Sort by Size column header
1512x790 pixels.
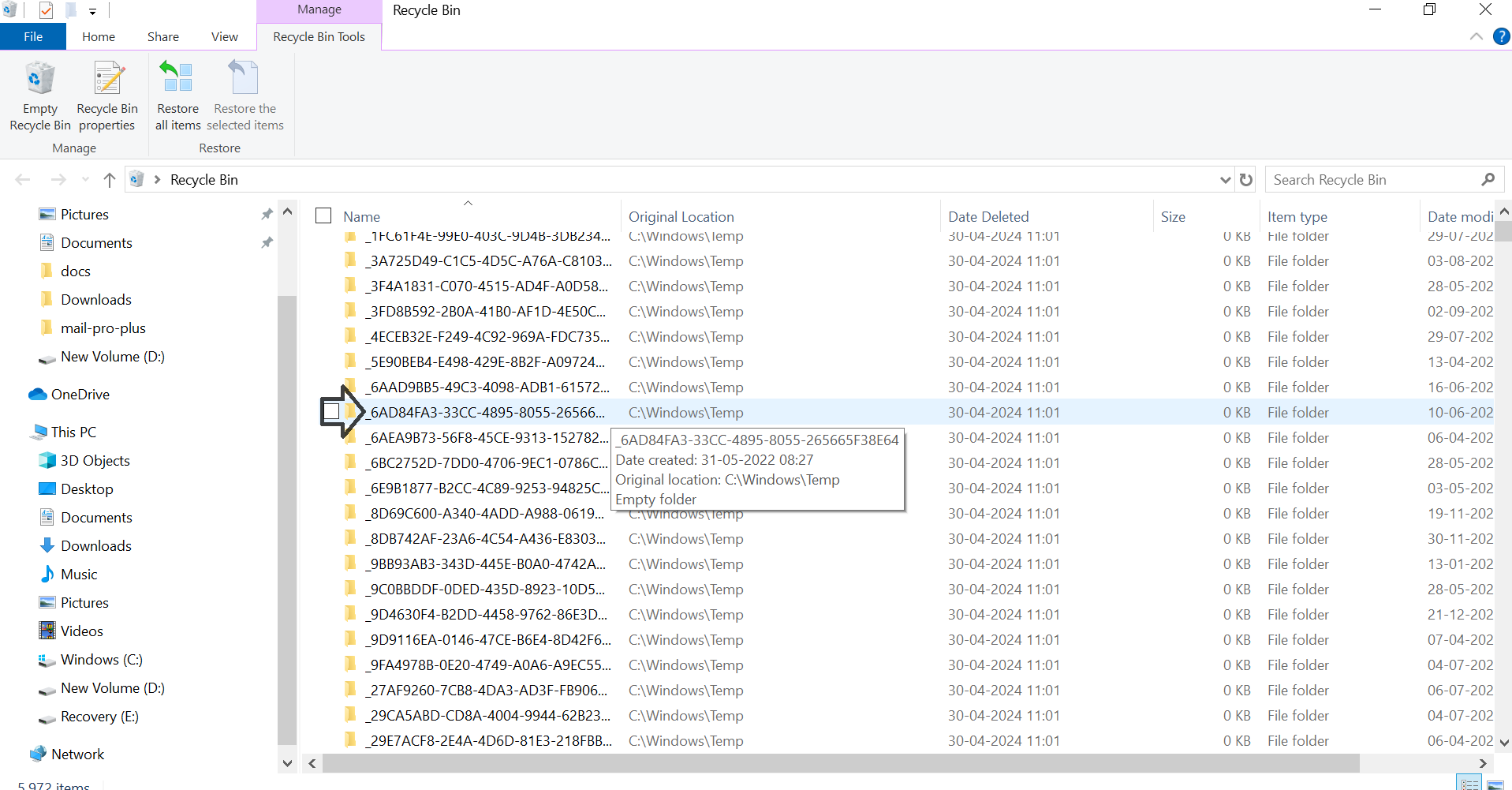tap(1207, 216)
